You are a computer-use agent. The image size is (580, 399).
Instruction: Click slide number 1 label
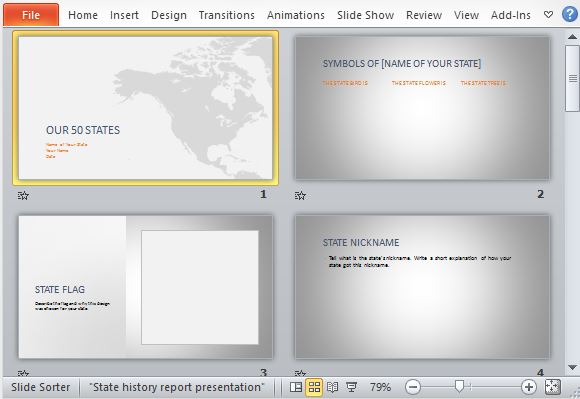point(263,194)
